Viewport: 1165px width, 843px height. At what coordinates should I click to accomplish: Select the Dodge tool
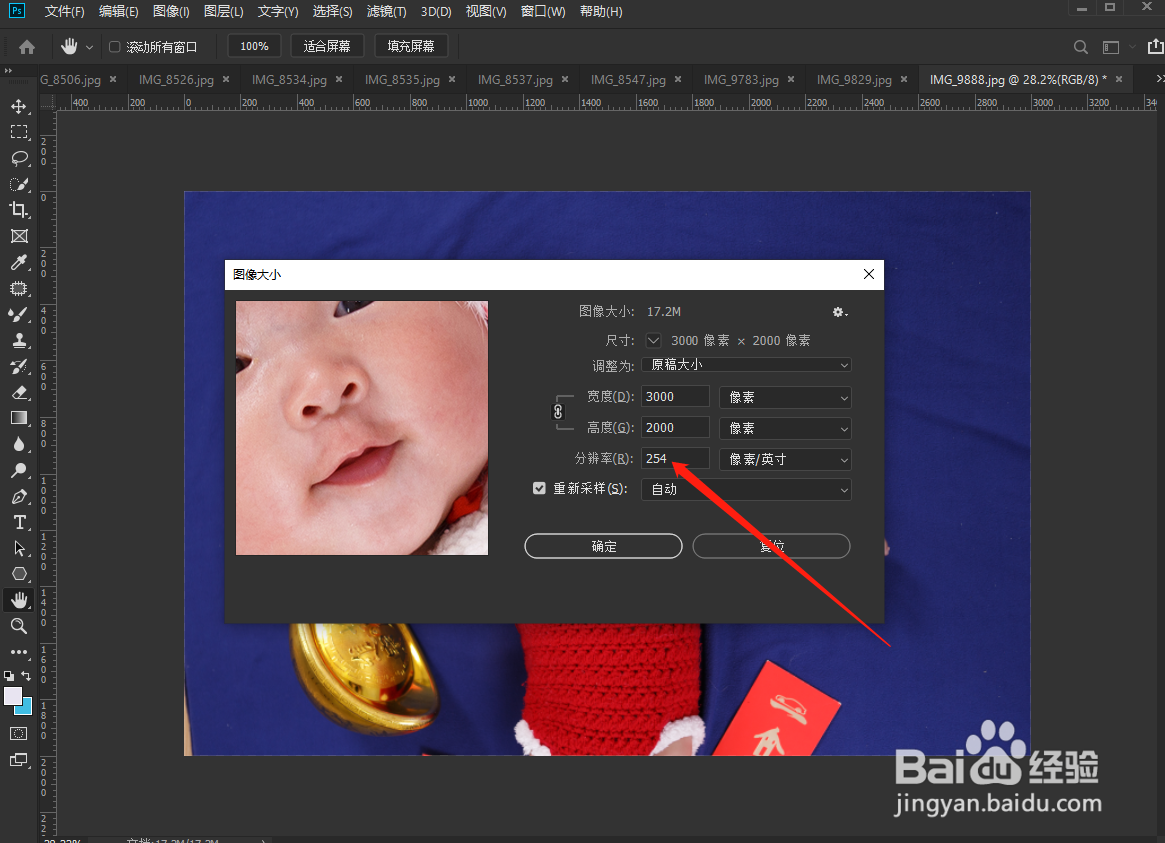coord(19,470)
